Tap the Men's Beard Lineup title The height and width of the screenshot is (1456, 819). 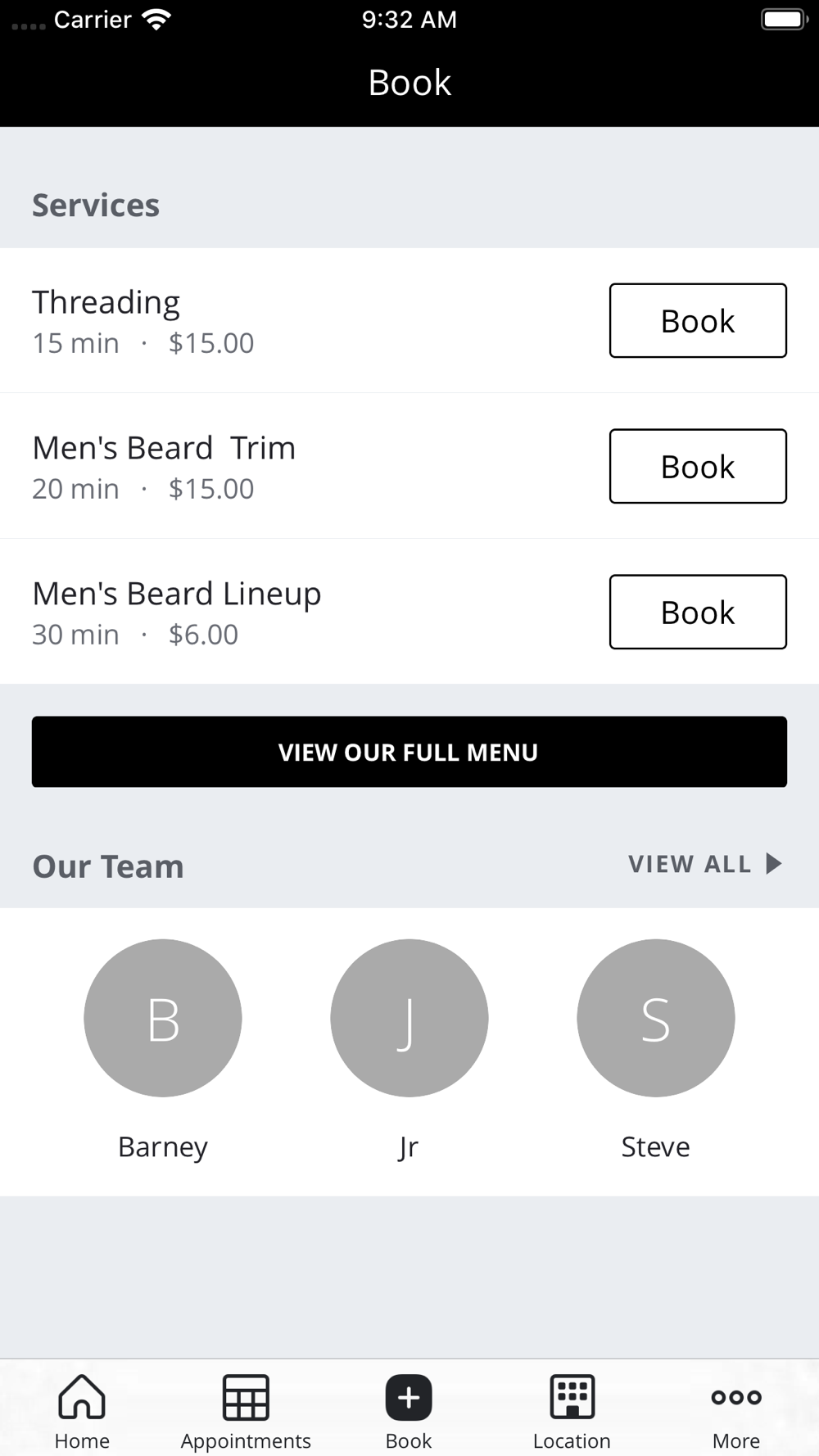(177, 595)
